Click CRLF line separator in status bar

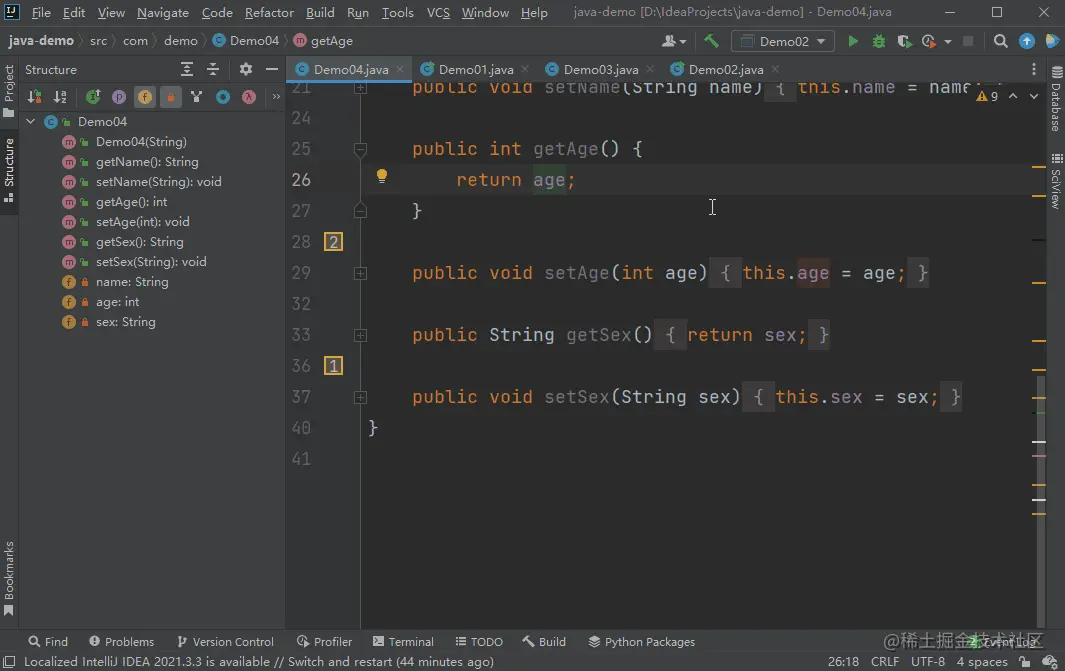click(885, 661)
